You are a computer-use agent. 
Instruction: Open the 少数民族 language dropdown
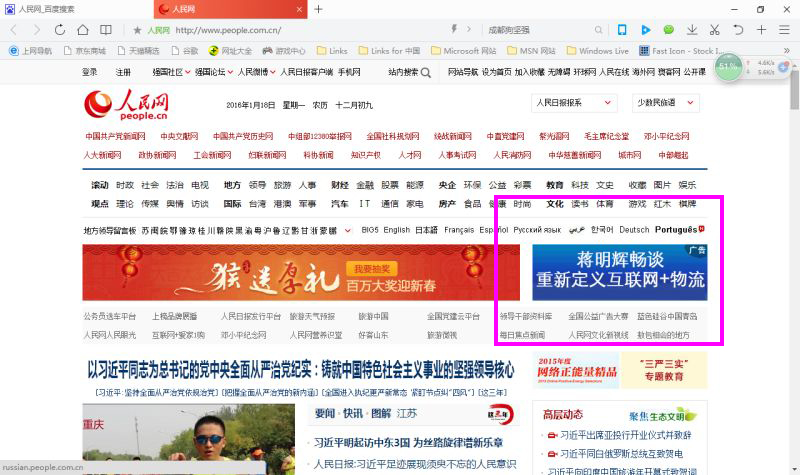tap(665, 103)
